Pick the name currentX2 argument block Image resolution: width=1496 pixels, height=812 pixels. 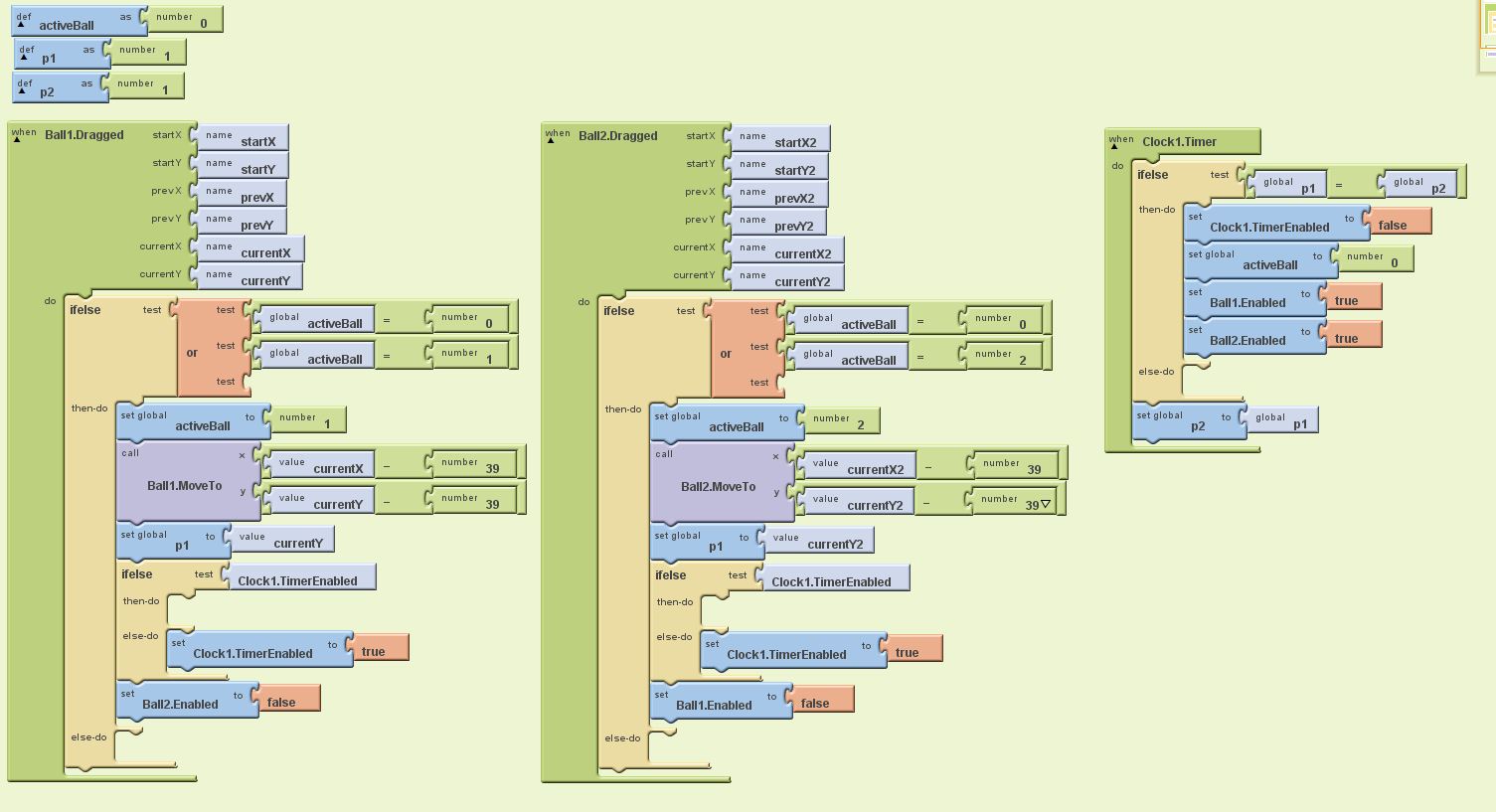coord(786,250)
